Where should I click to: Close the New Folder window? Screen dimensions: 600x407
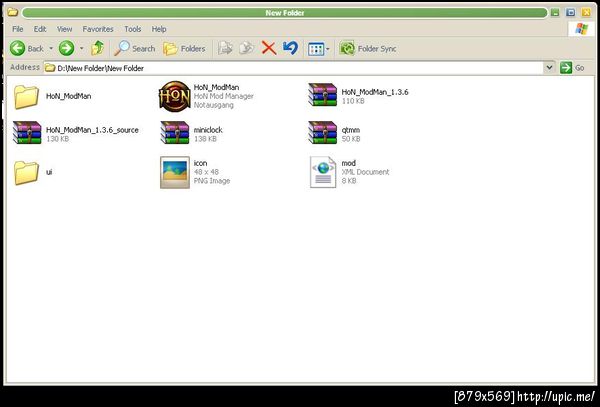586,13
